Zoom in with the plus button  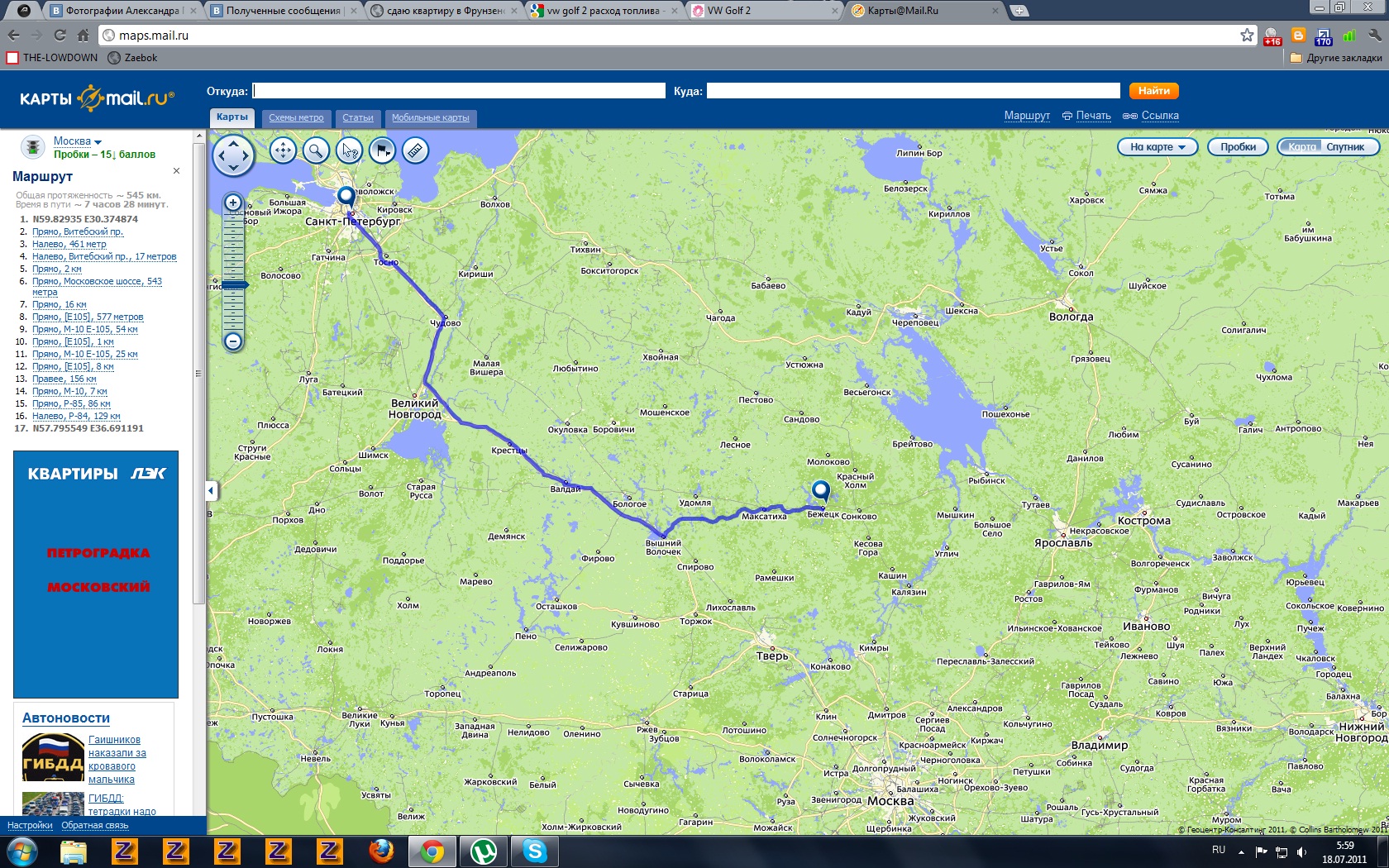[233, 203]
